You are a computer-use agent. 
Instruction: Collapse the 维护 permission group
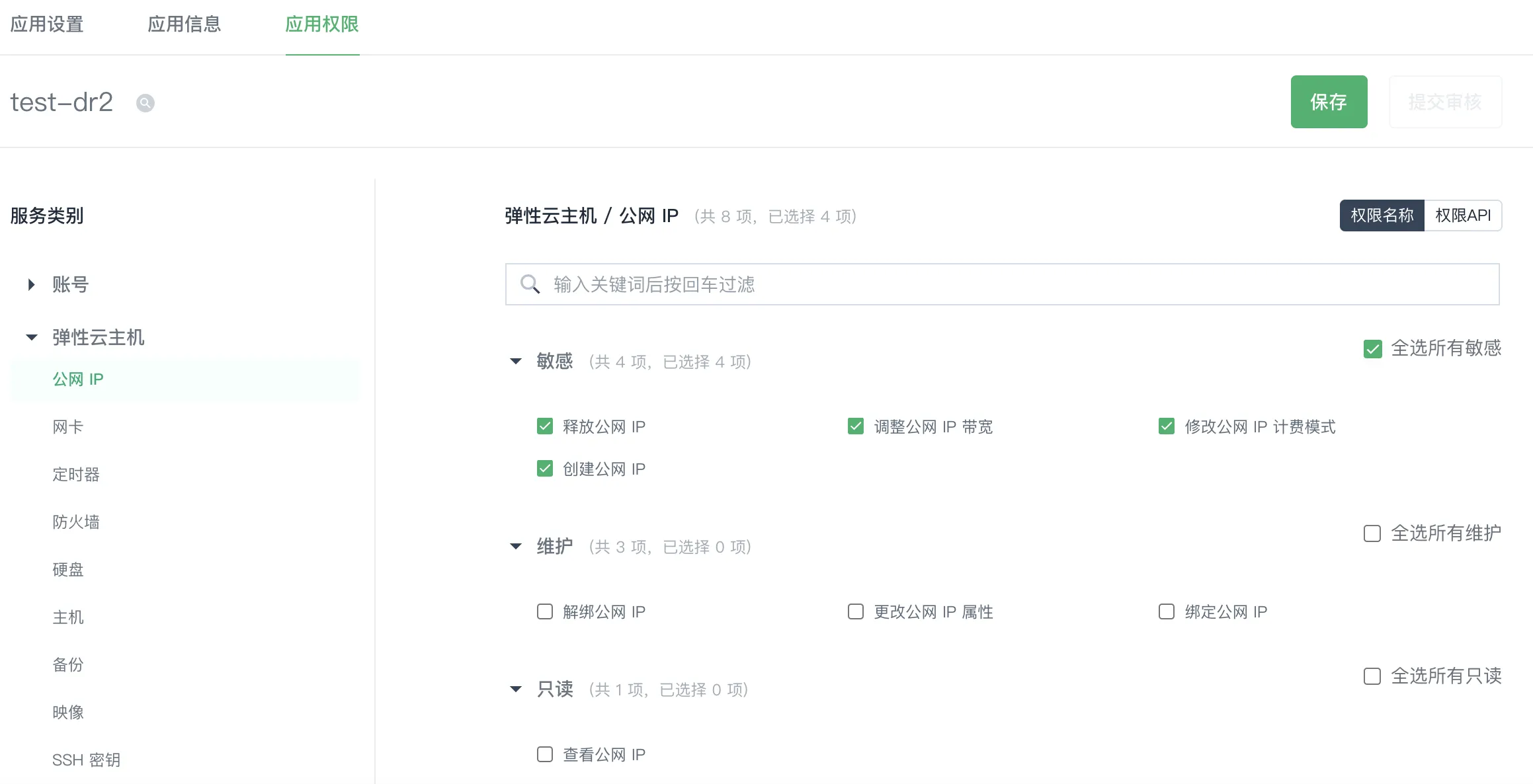[x=516, y=546]
